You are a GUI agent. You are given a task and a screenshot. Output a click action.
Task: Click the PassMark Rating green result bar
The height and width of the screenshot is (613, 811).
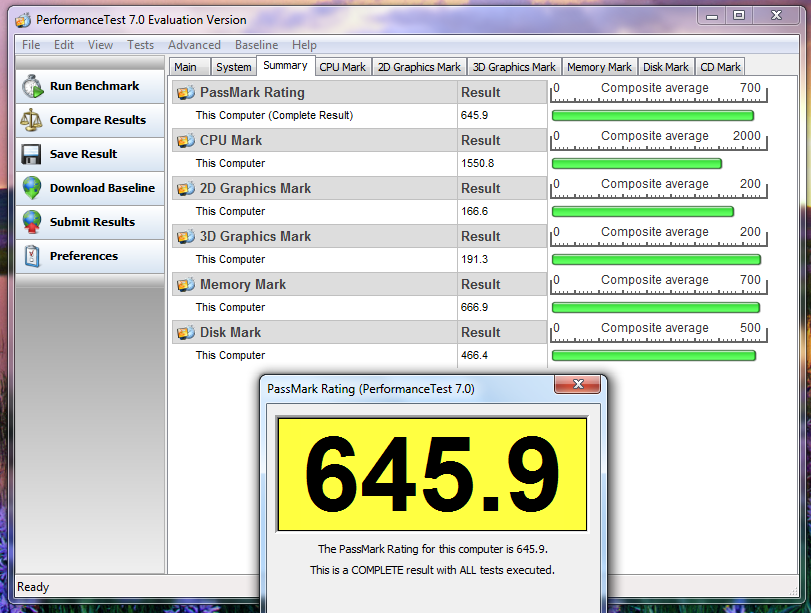(653, 116)
